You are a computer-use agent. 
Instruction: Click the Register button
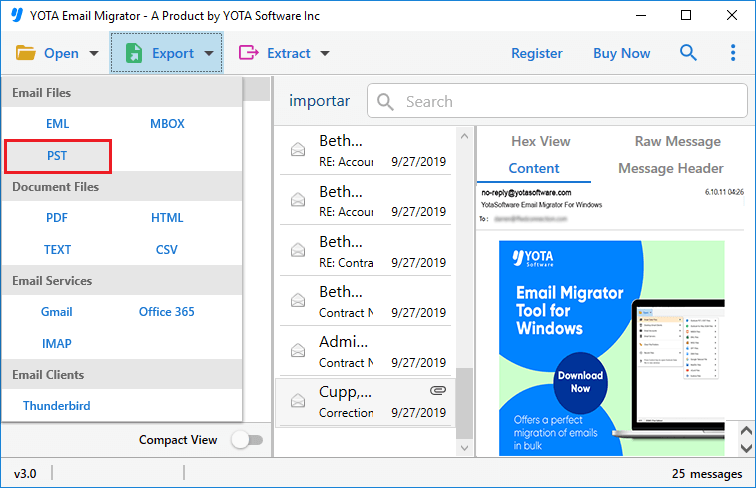tap(537, 53)
